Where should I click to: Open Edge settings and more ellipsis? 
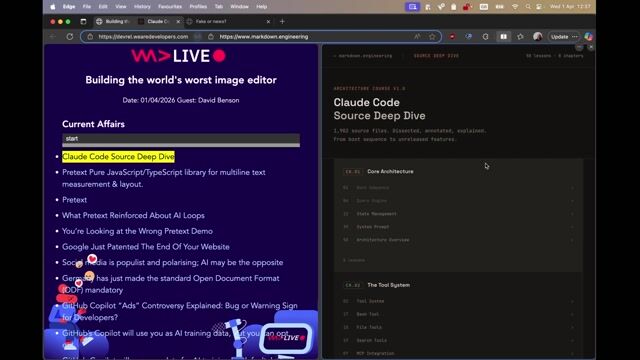pos(575,37)
